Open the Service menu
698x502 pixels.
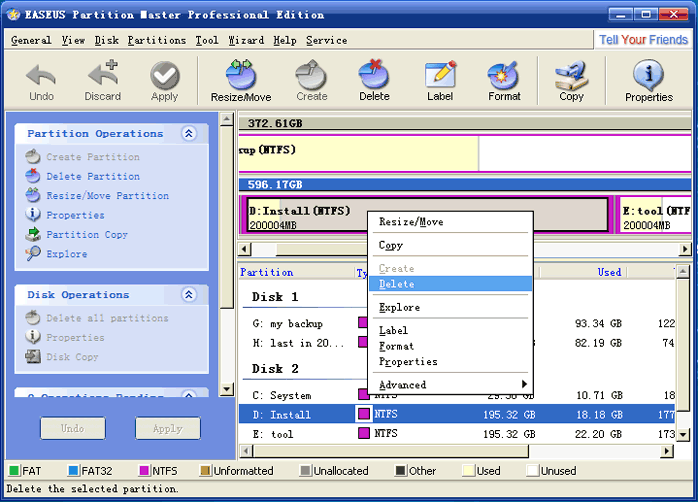[326, 40]
